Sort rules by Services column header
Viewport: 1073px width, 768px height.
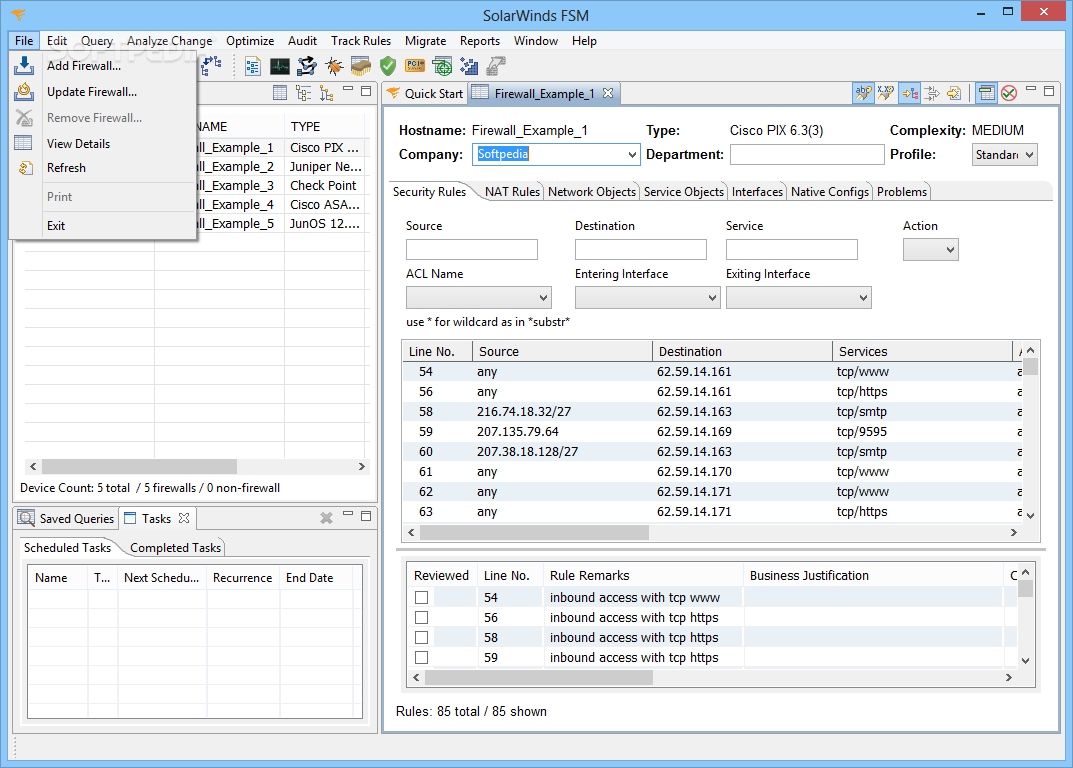coord(922,351)
